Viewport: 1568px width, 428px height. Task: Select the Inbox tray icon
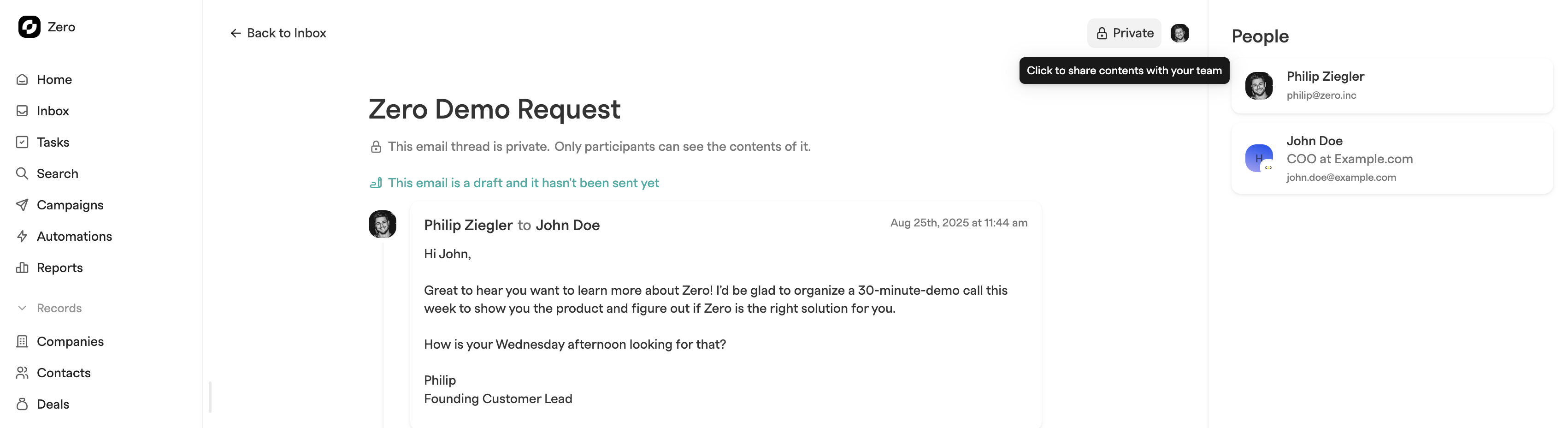click(x=23, y=111)
